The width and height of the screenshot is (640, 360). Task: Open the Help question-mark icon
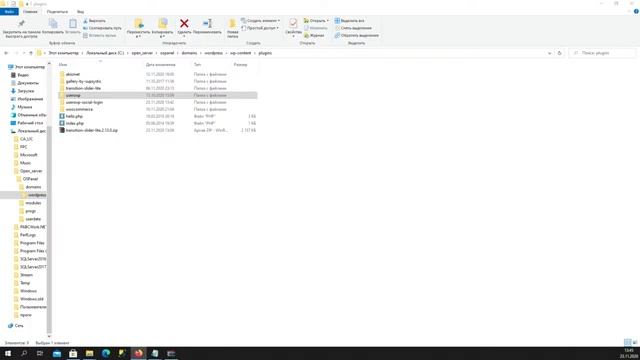(x=636, y=11)
